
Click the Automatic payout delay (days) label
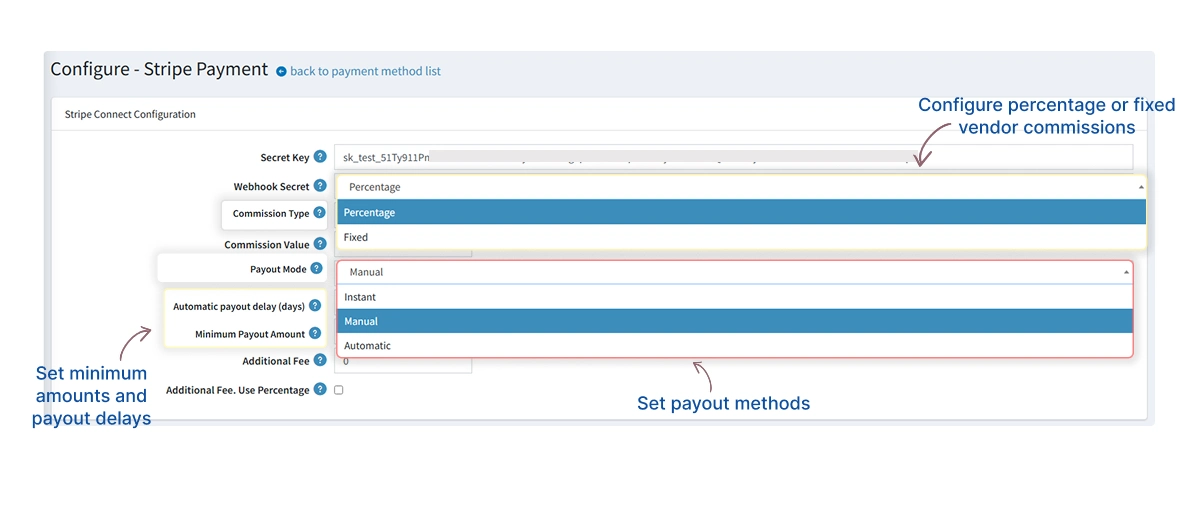(x=239, y=307)
